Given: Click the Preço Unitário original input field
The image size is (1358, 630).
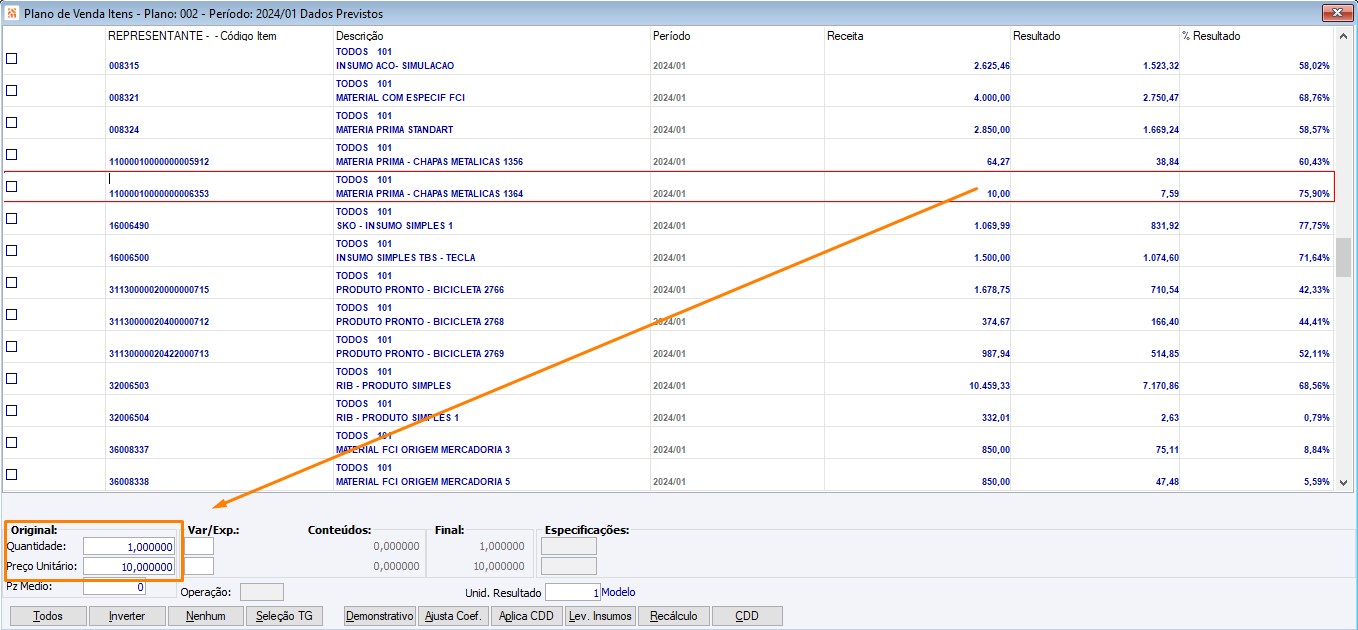Looking at the screenshot, I should [x=130, y=566].
